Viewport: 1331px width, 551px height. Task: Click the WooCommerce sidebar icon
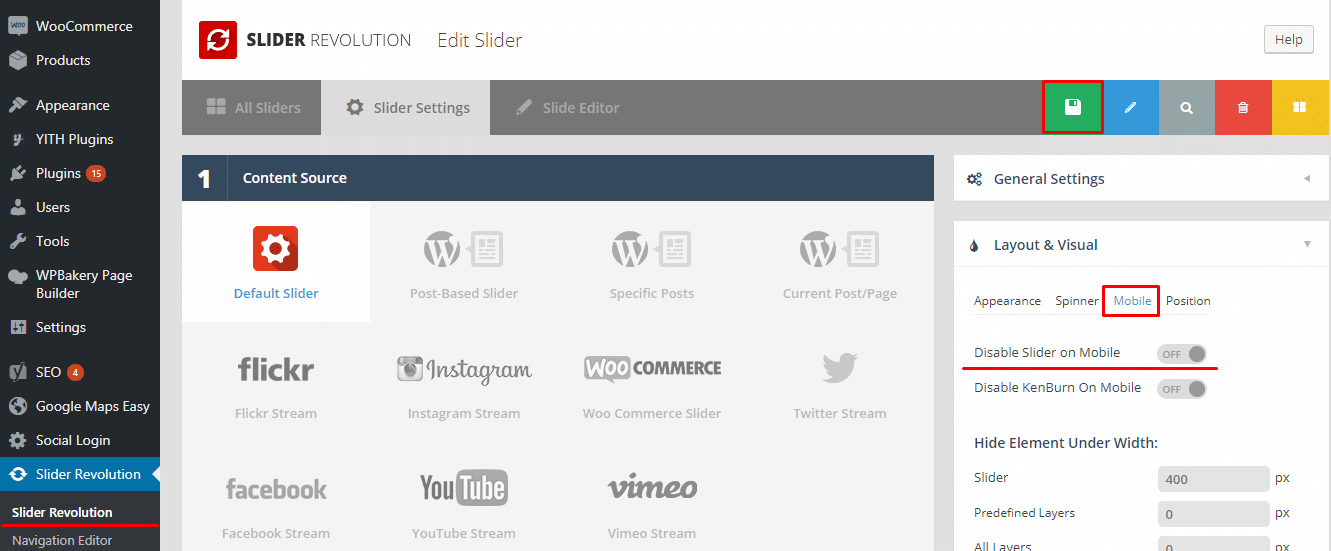18,26
